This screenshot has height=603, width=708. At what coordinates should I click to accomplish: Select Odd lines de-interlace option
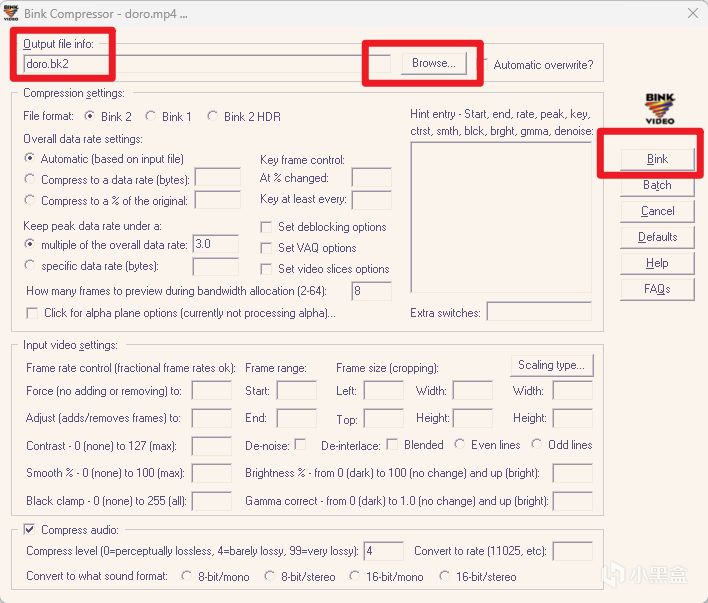536,444
